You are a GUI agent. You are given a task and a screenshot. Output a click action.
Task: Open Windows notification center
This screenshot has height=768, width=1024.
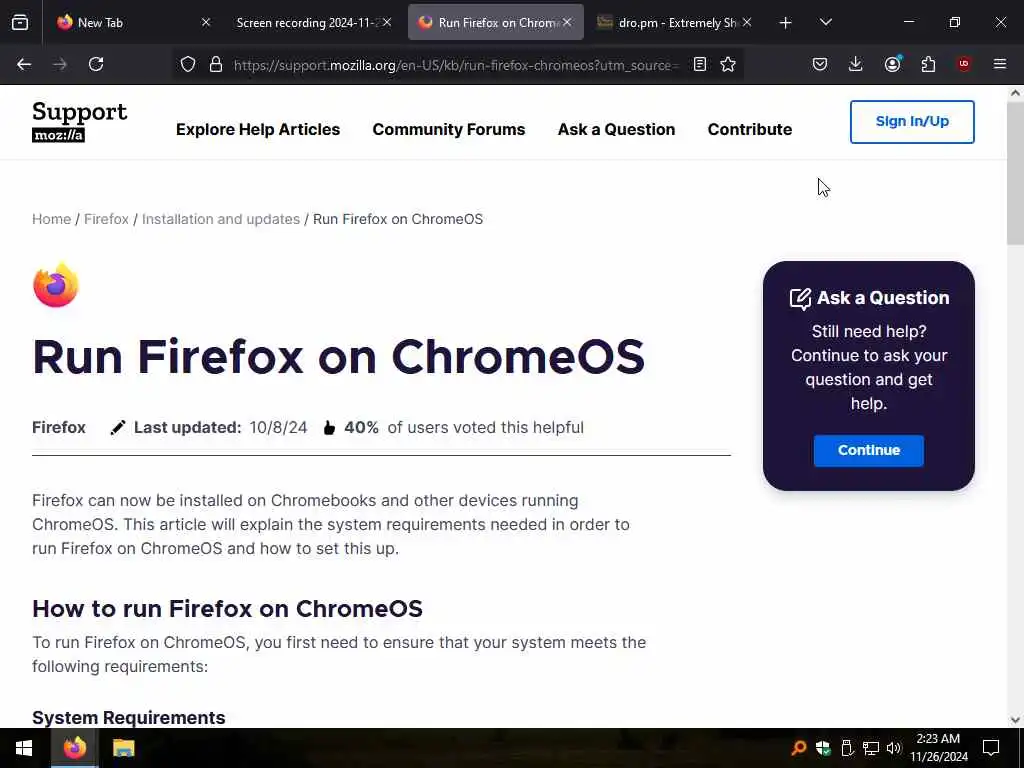[x=991, y=748]
